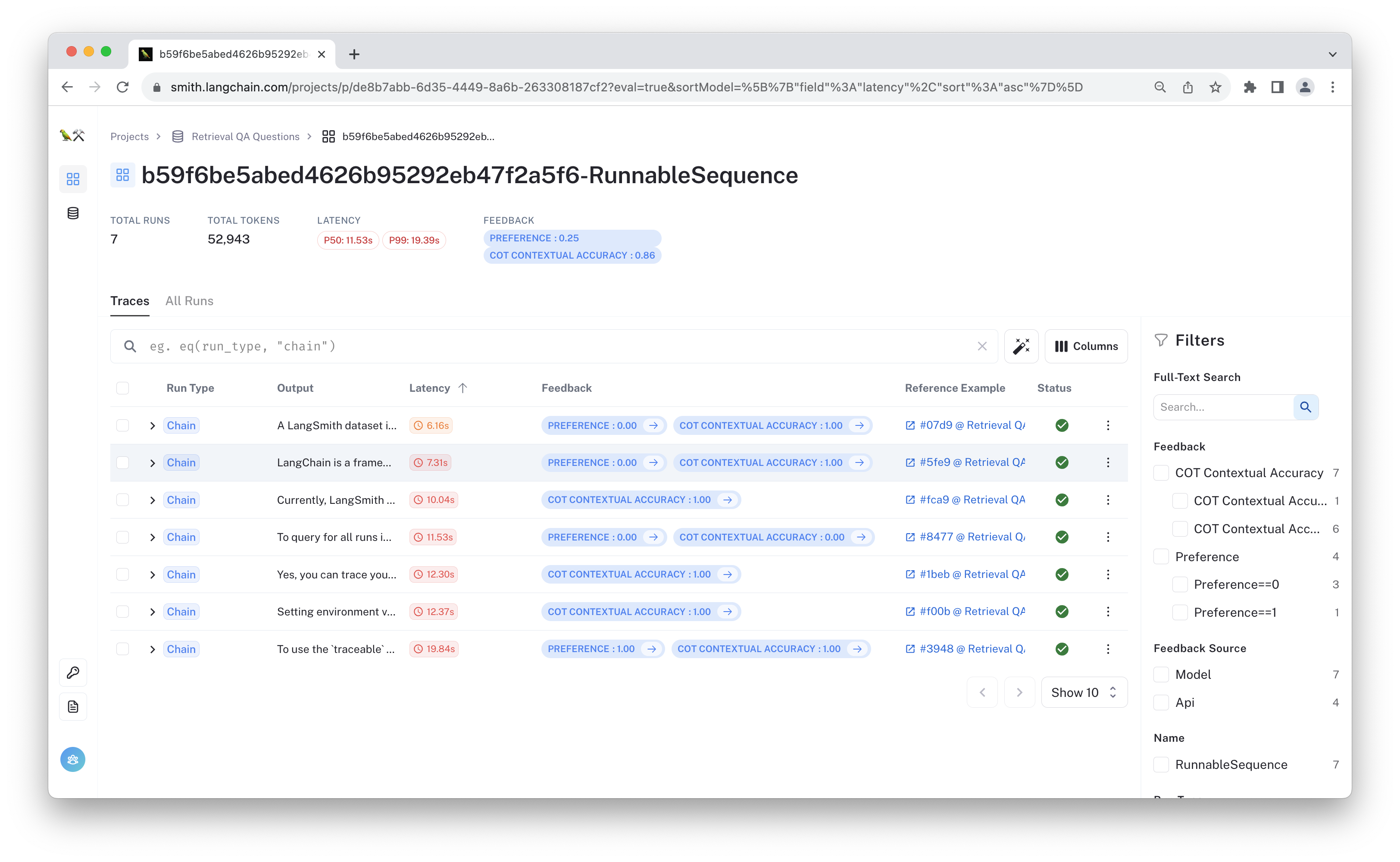Screen dimensions: 1400x862
Task: Go to Retrieval QA Questions in the breadcrumb
Action: tap(245, 137)
